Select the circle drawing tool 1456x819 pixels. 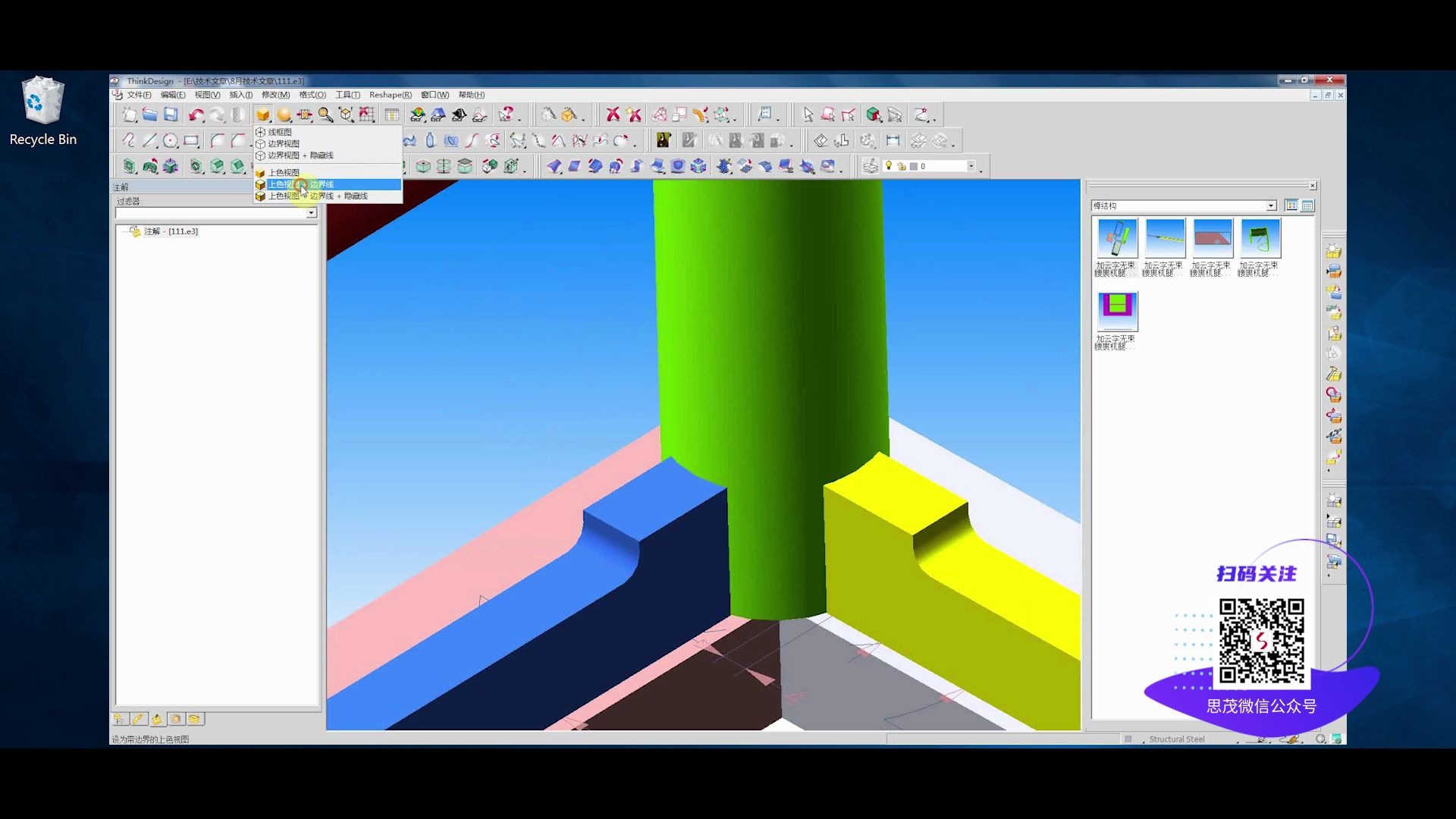click(x=171, y=140)
